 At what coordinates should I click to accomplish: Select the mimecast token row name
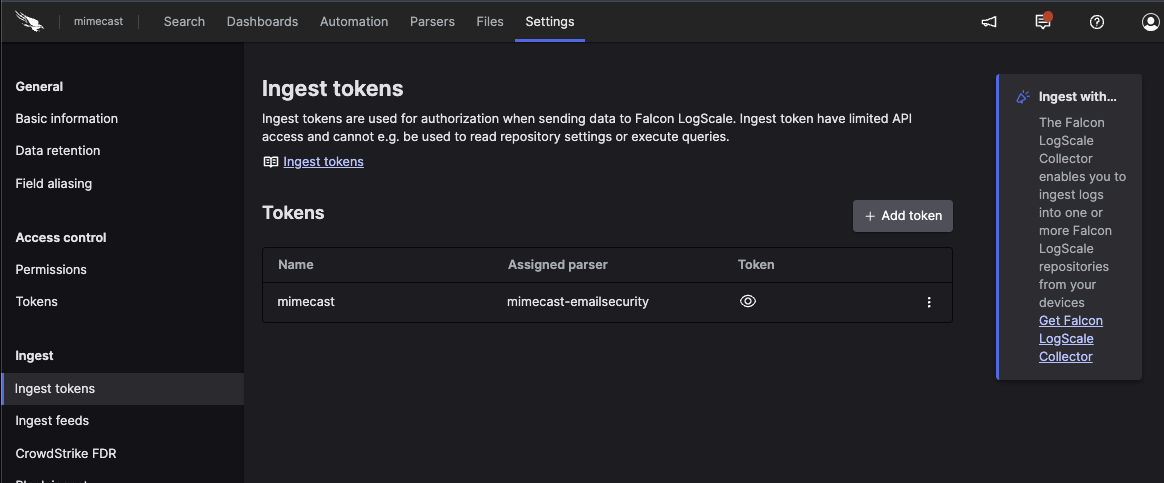point(306,302)
